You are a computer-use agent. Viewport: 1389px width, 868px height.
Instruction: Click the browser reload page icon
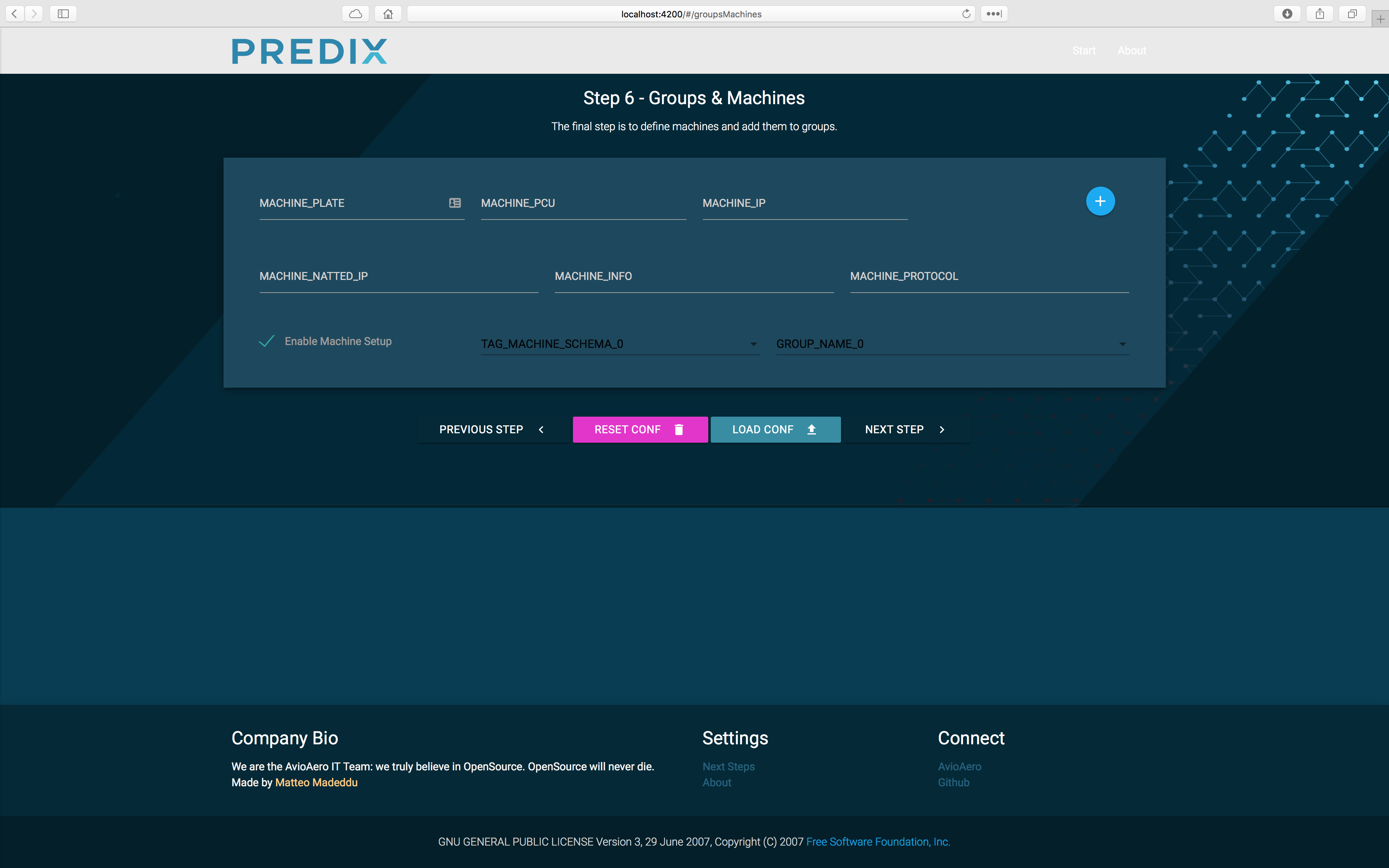pos(966,14)
